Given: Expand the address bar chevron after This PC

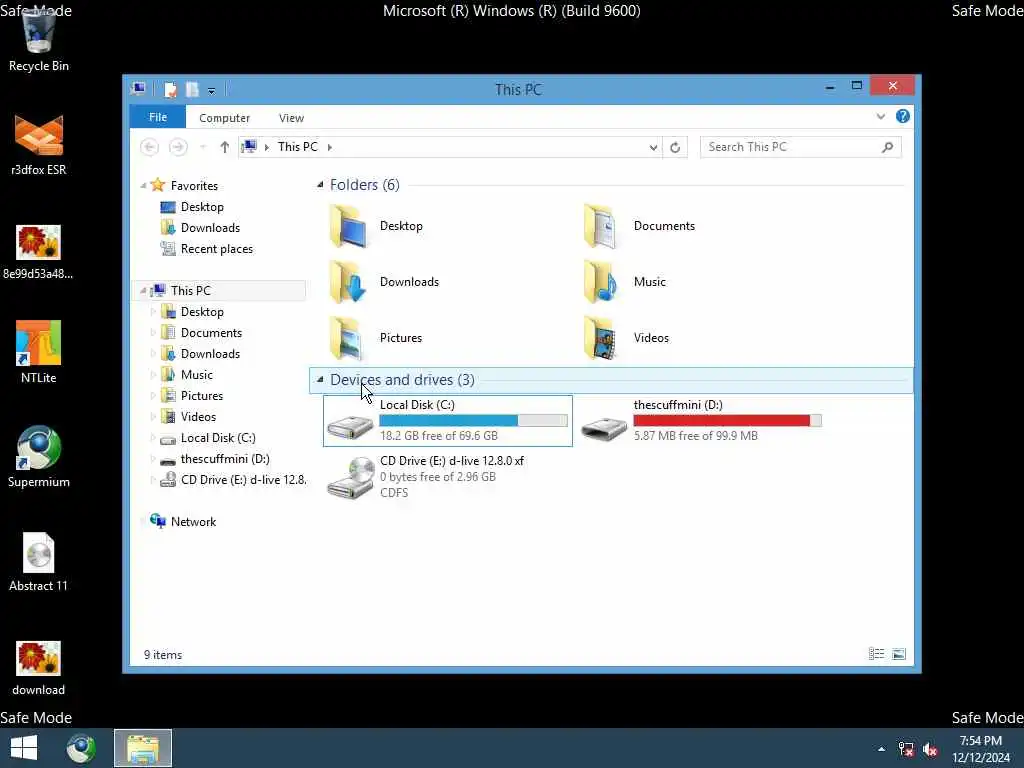Looking at the screenshot, I should point(330,148).
